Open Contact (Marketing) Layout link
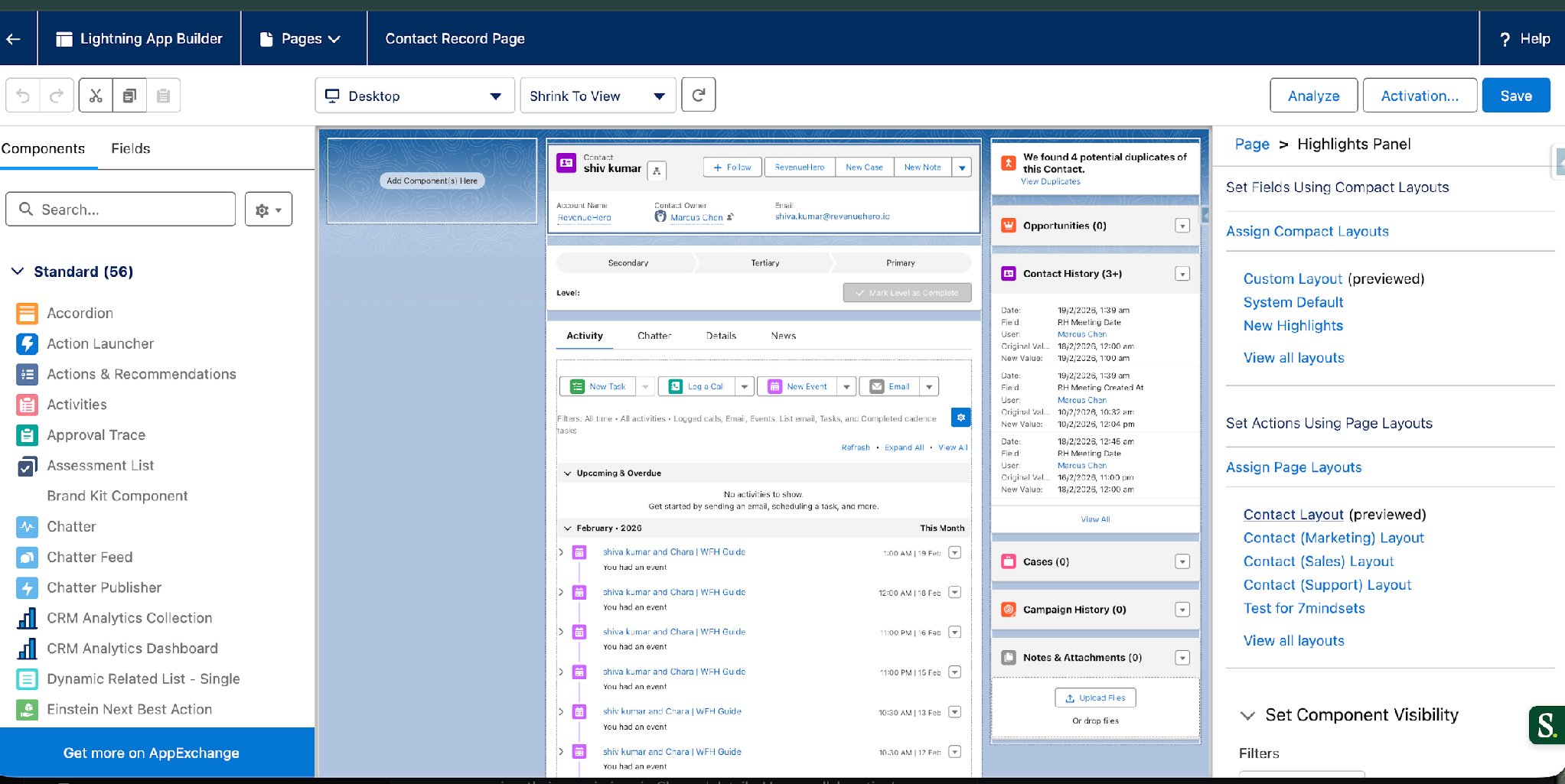This screenshot has height=784, width=1565. (1334, 538)
